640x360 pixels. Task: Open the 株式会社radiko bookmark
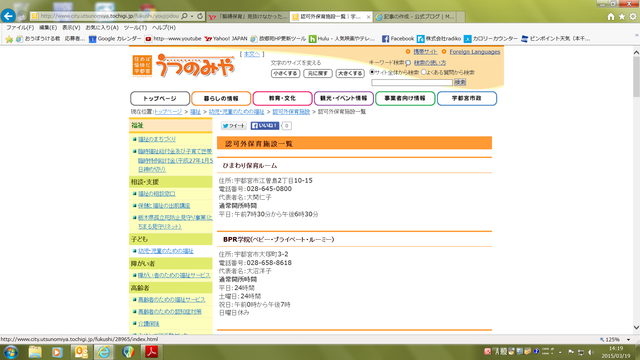(439, 39)
